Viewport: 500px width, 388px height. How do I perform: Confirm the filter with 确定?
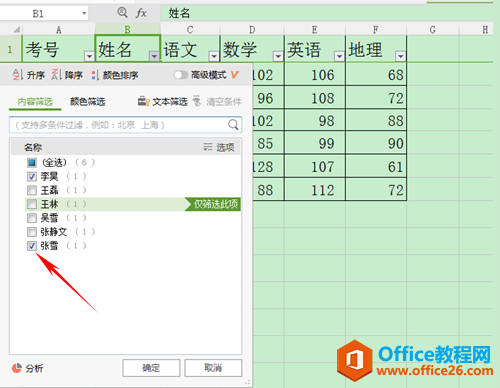[x=151, y=368]
